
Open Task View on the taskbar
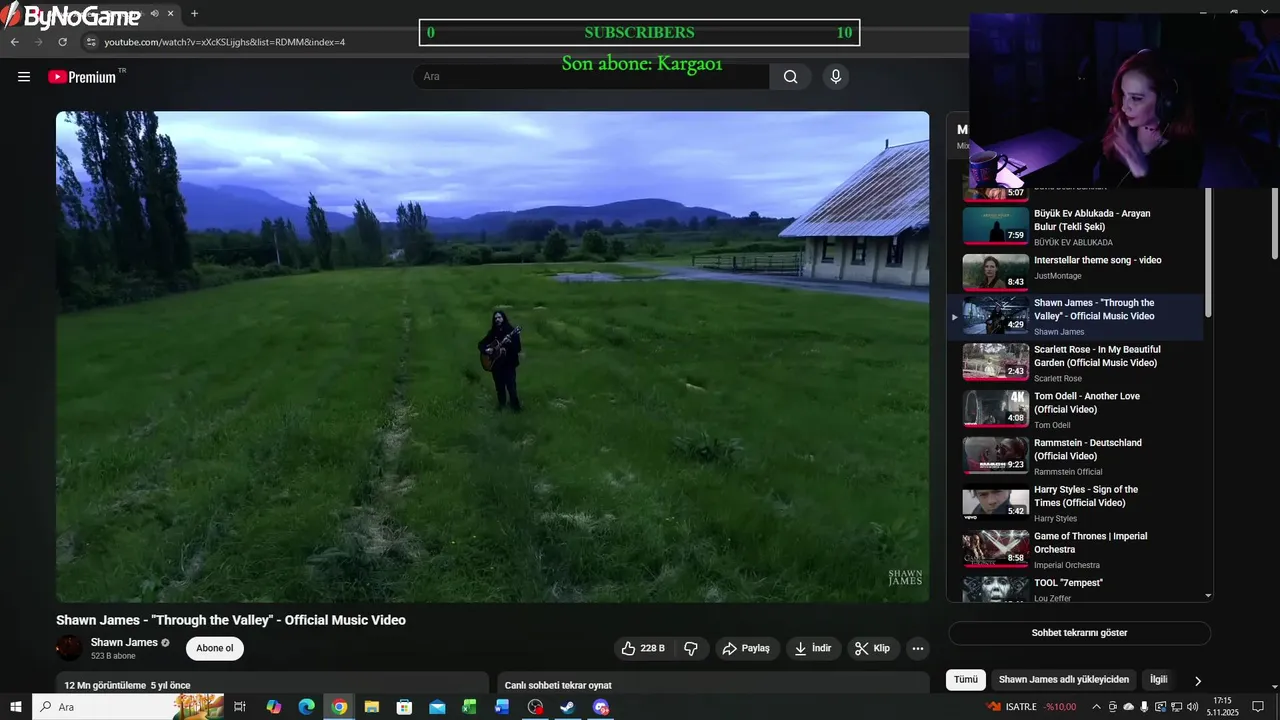coord(240,707)
